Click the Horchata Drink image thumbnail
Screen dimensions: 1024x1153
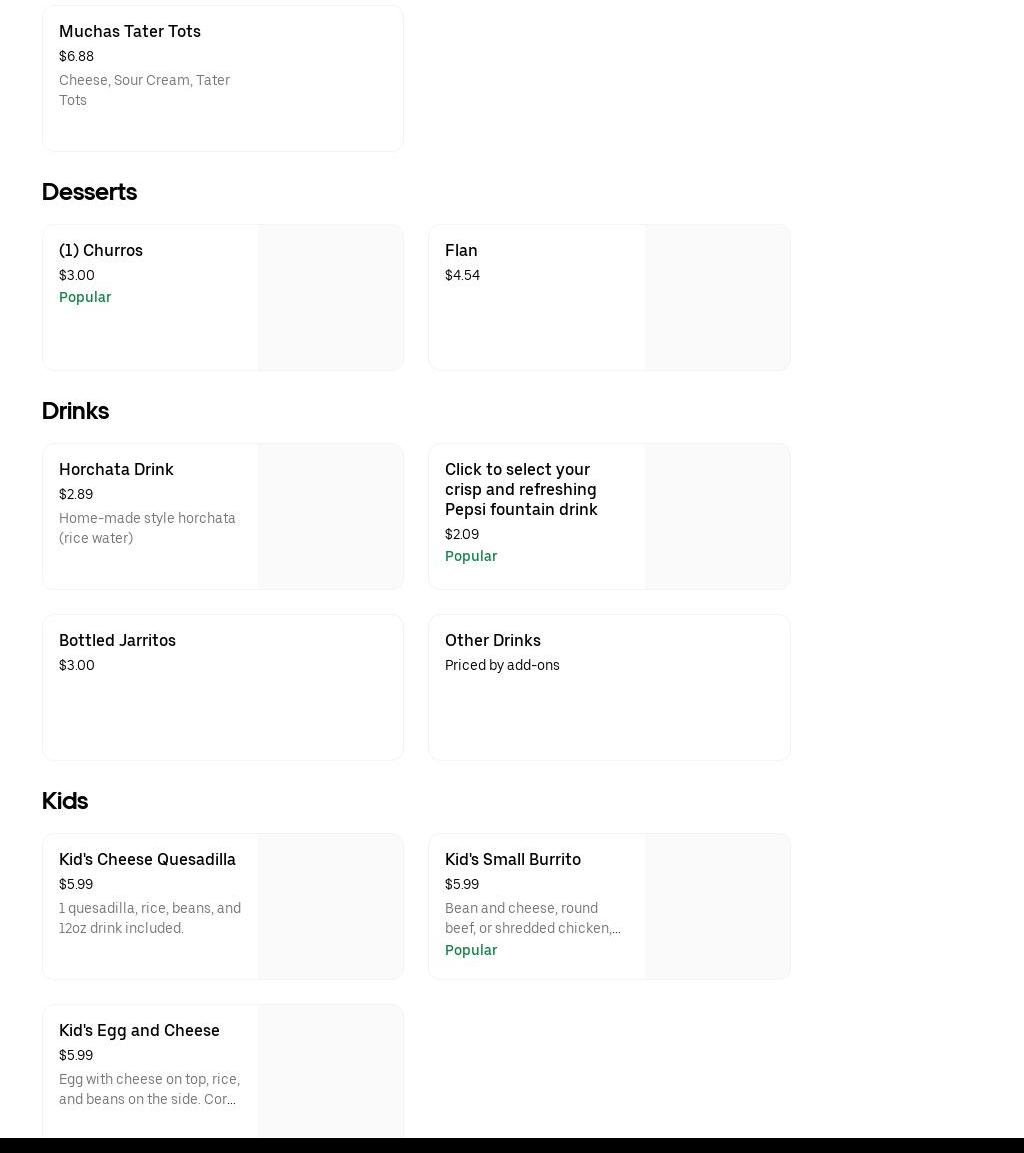330,516
